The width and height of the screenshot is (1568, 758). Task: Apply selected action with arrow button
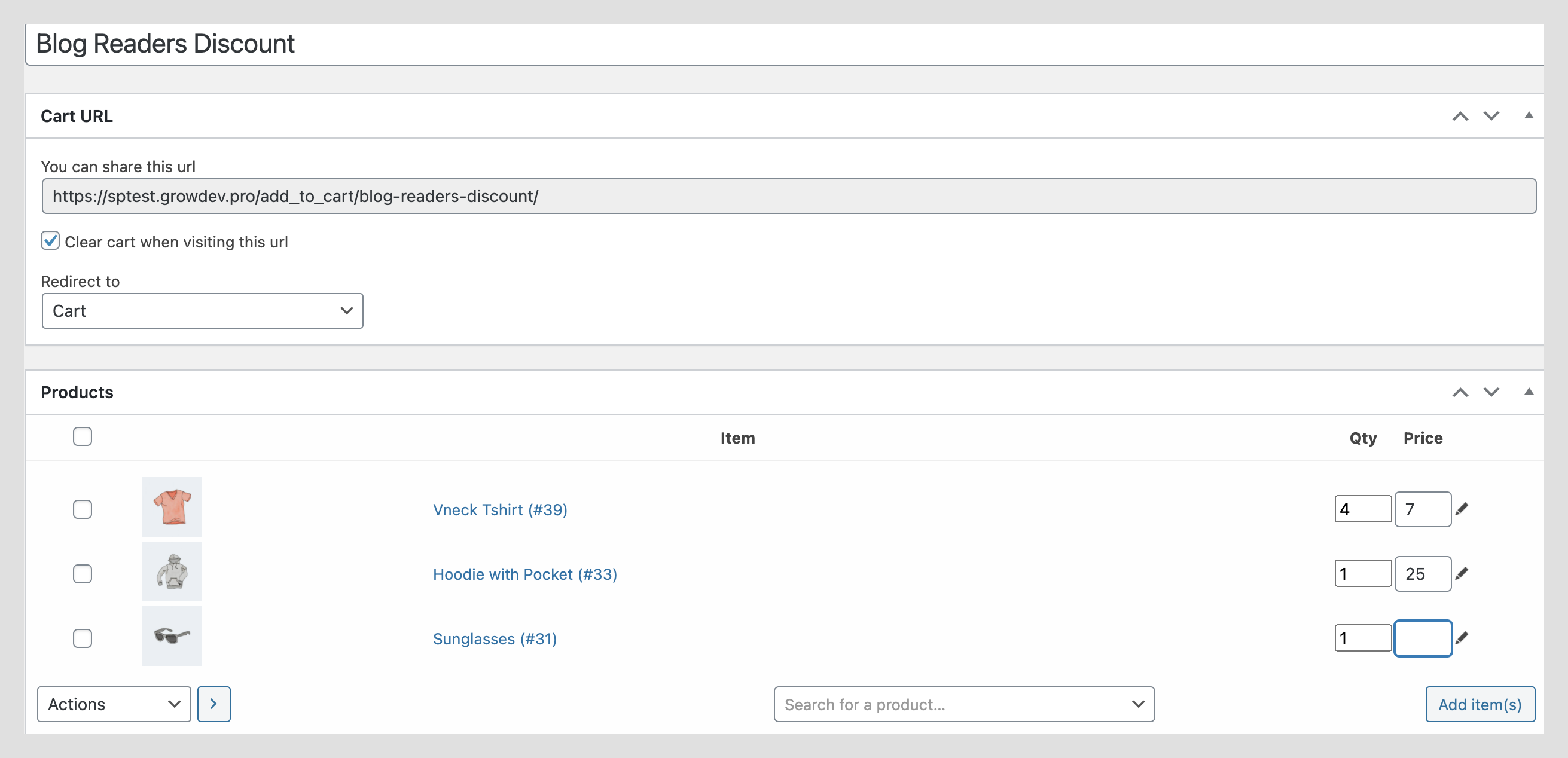213,704
